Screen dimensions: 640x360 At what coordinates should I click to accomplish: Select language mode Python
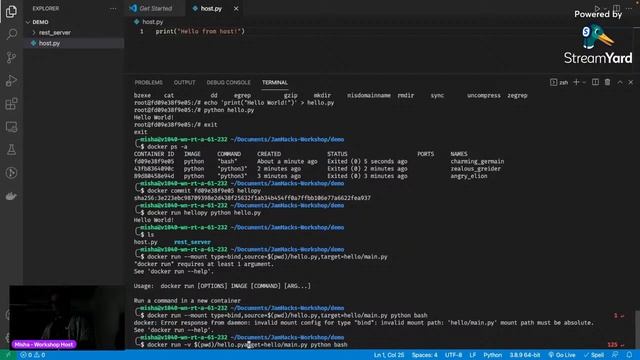click(493, 355)
